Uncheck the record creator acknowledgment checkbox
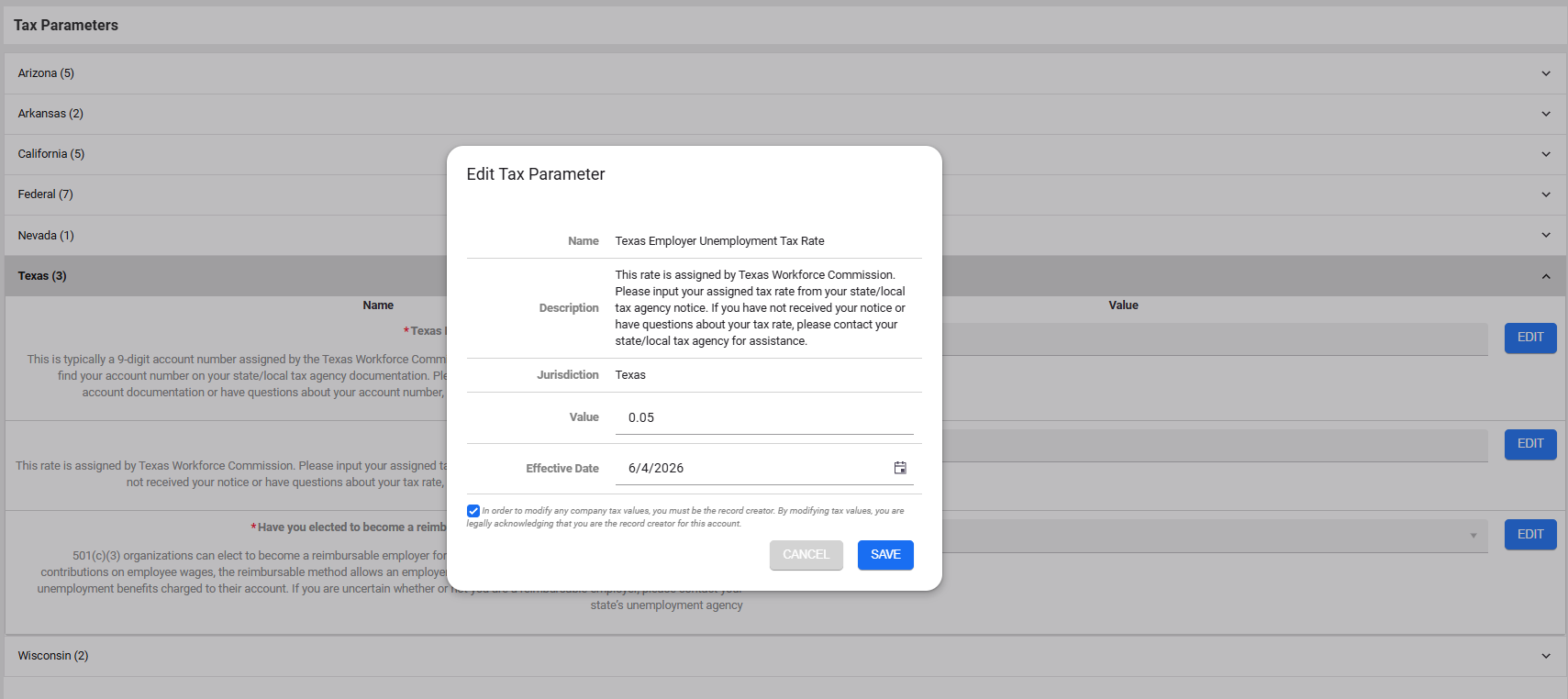 coord(473,511)
